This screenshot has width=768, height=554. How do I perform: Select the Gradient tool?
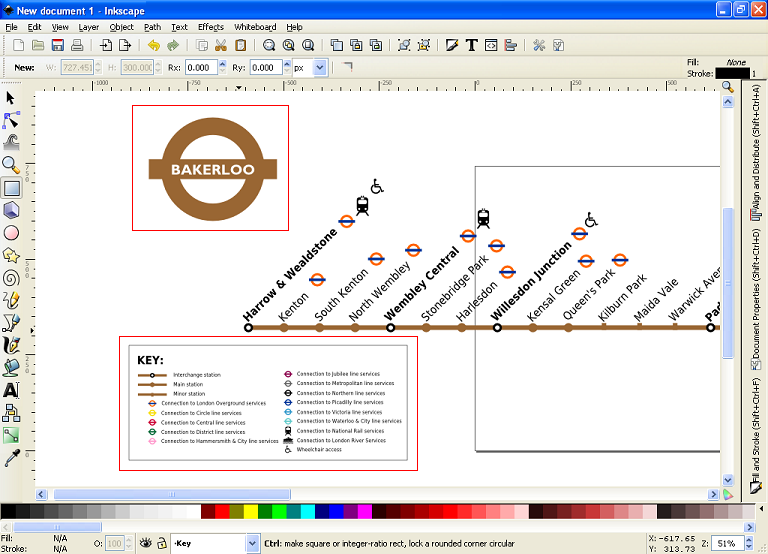coord(11,435)
